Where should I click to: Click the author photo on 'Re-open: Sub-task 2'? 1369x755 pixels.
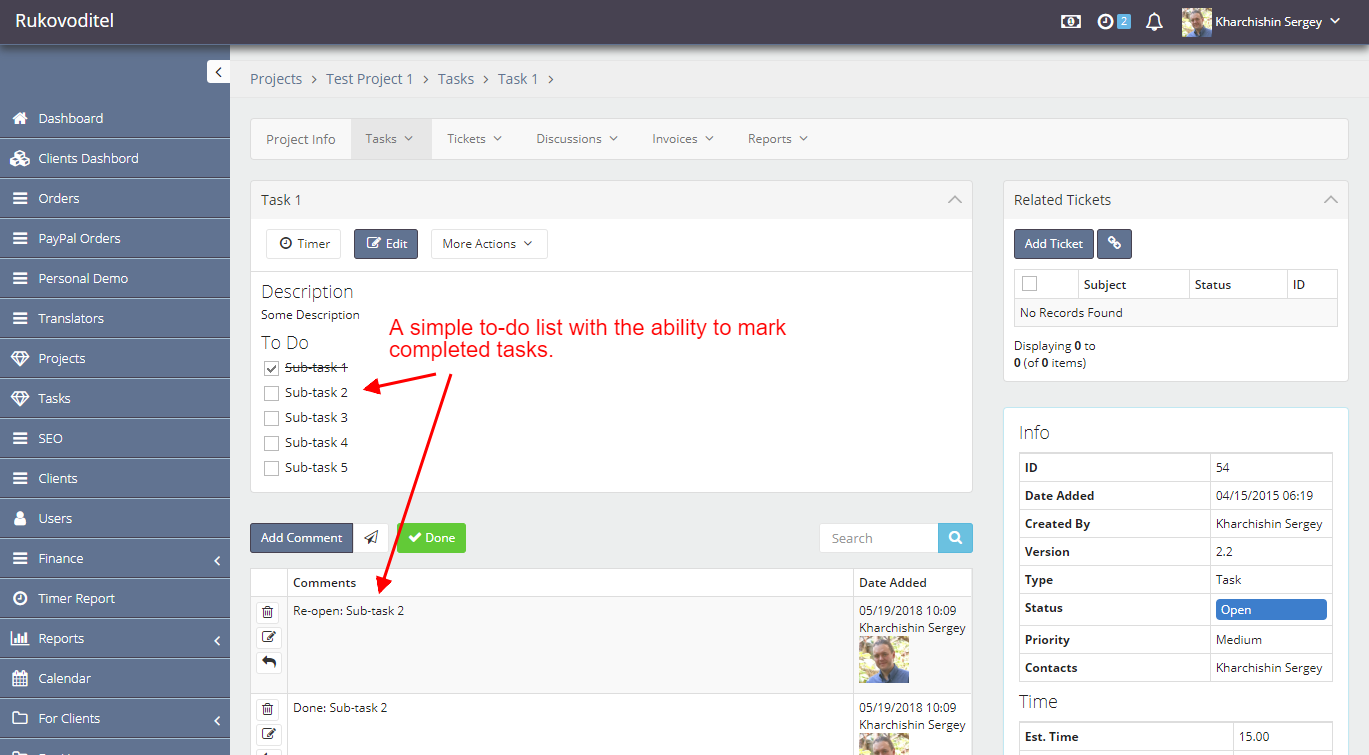(x=884, y=660)
